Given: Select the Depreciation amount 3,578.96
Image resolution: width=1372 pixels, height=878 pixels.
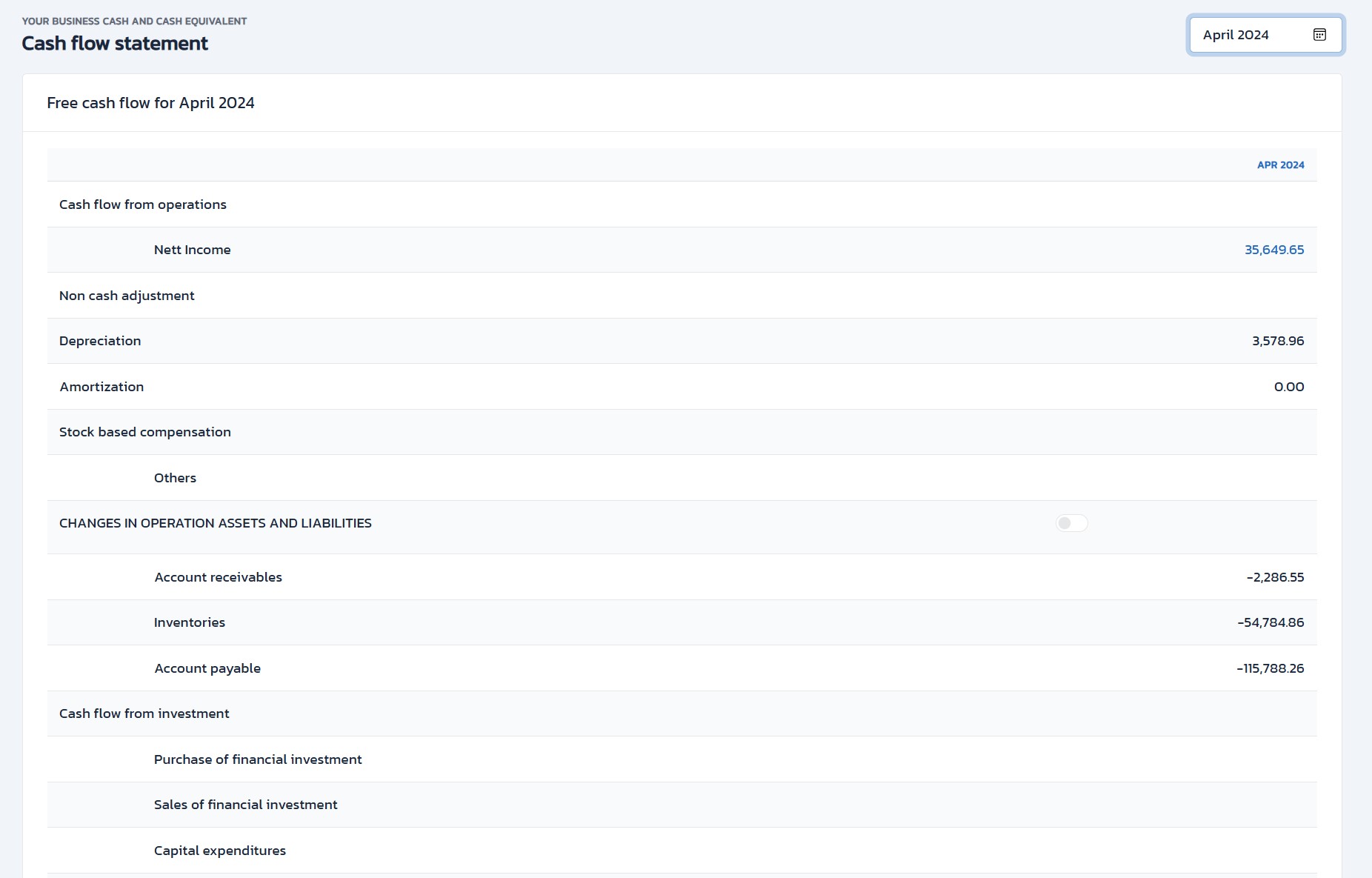Looking at the screenshot, I should [1277, 341].
